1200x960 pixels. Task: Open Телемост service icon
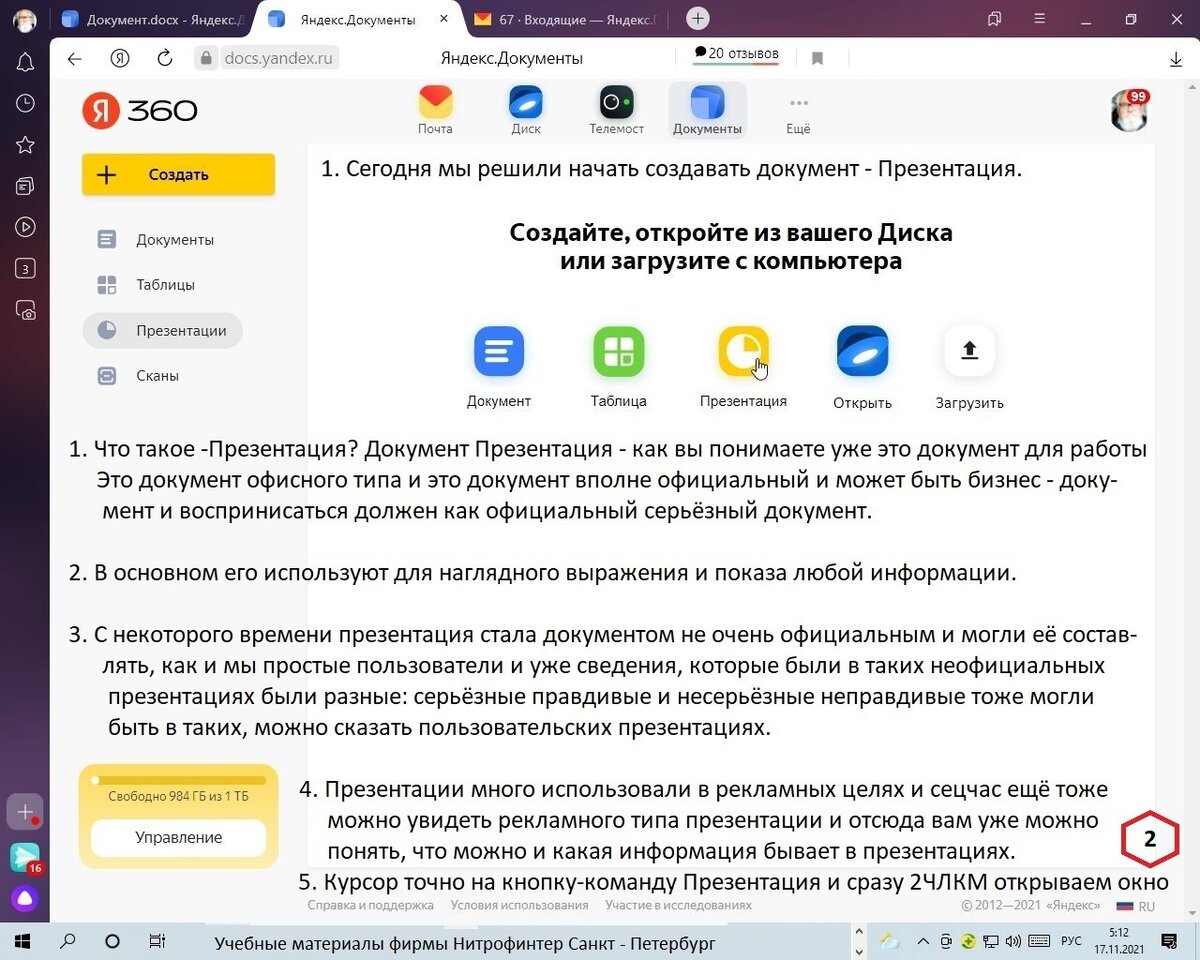pyautogui.click(x=617, y=110)
